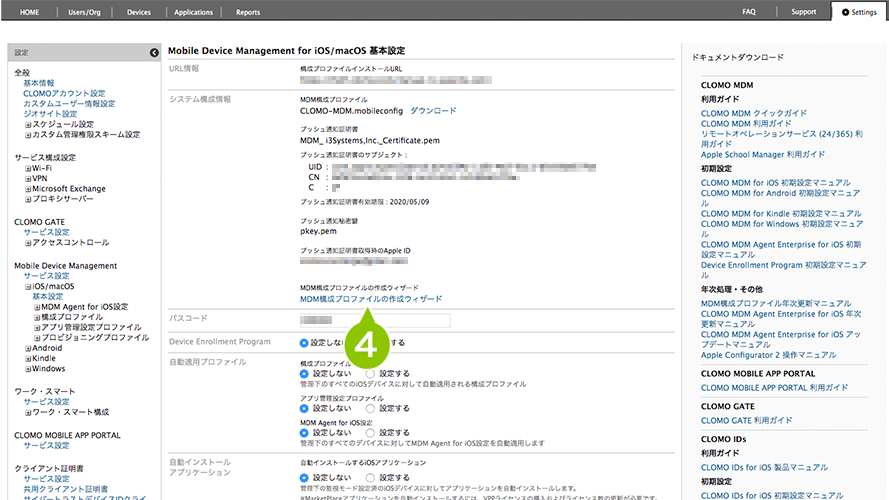Open the Reports menu

tap(248, 12)
